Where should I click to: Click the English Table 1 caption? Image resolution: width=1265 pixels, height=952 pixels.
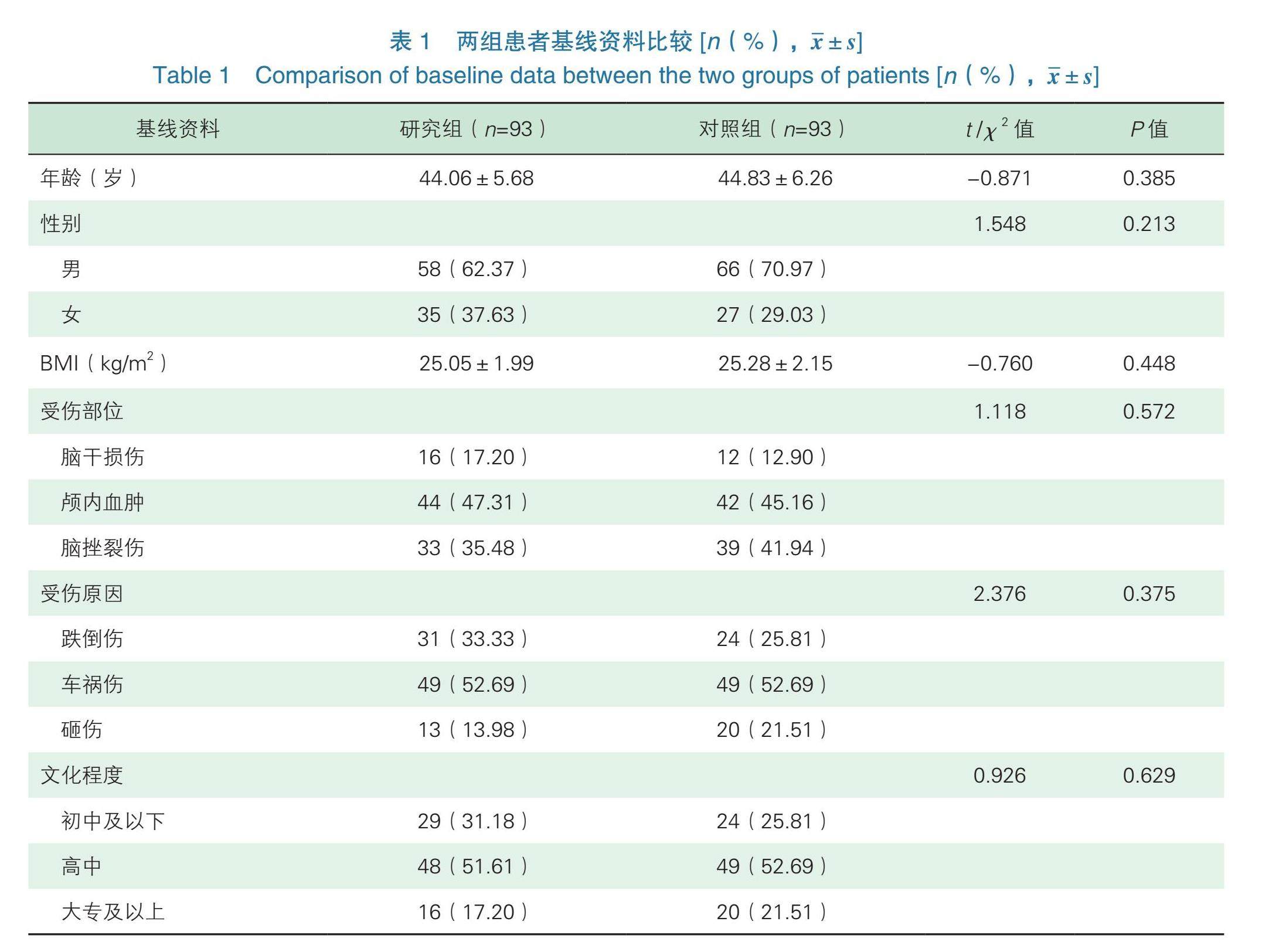[625, 76]
